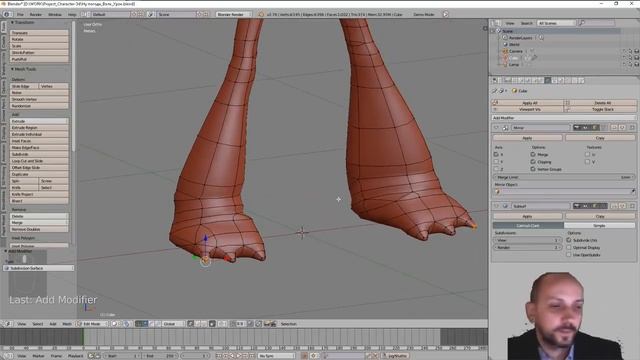The height and width of the screenshot is (360, 640).
Task: Click jump to end frame button
Action: click(x=253, y=356)
